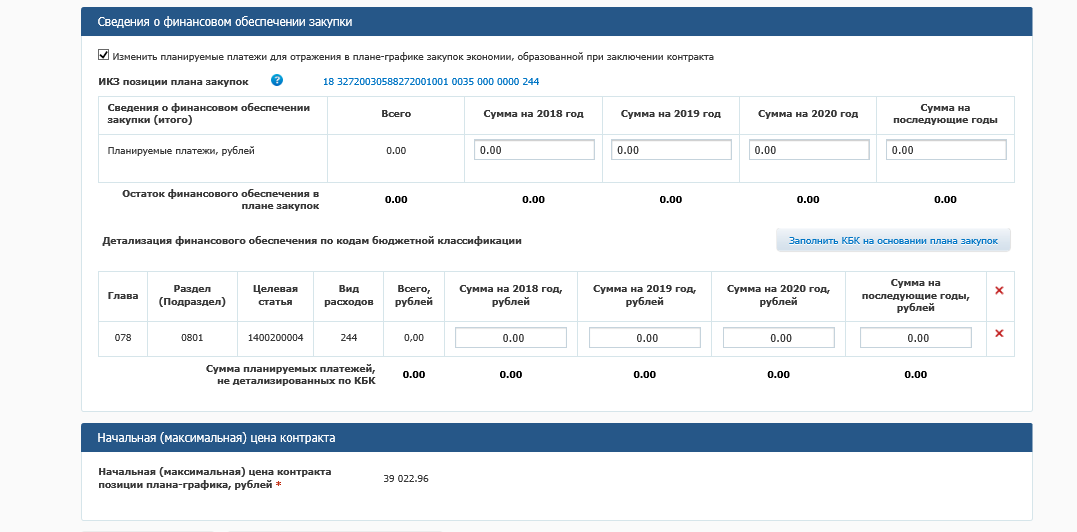The width and height of the screenshot is (1077, 532).
Task: Click the planned payments field for 2020
Action: pyautogui.click(x=808, y=150)
